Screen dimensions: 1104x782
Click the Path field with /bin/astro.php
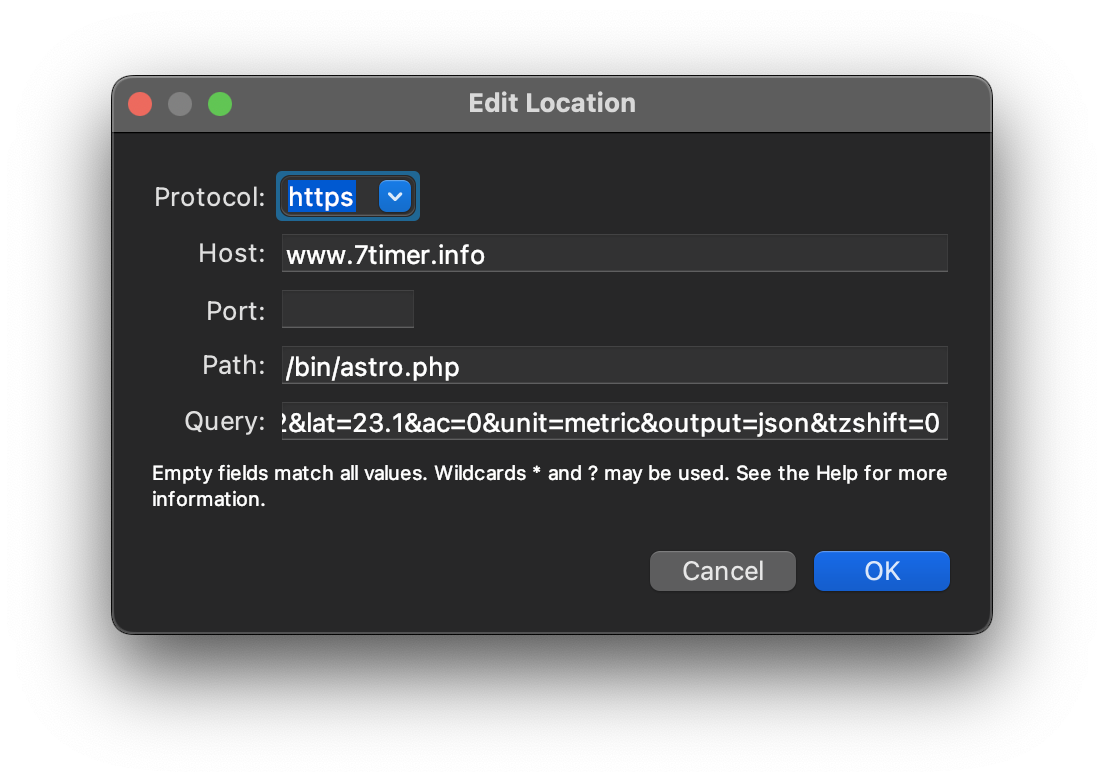[x=614, y=366]
